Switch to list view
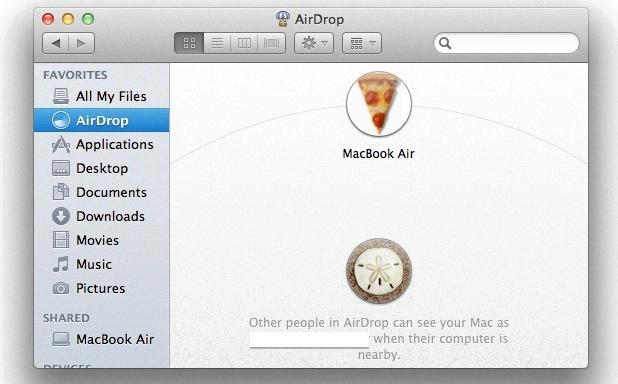 pos(217,43)
